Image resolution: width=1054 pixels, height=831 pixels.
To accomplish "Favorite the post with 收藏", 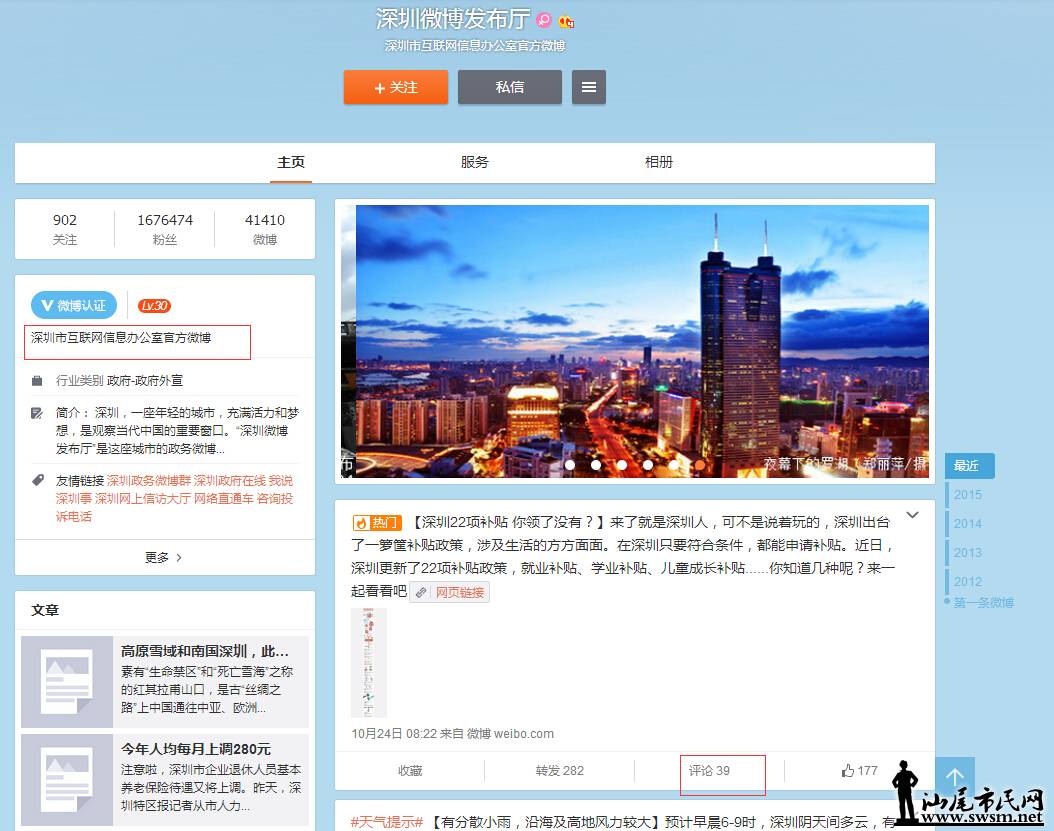I will 409,770.
